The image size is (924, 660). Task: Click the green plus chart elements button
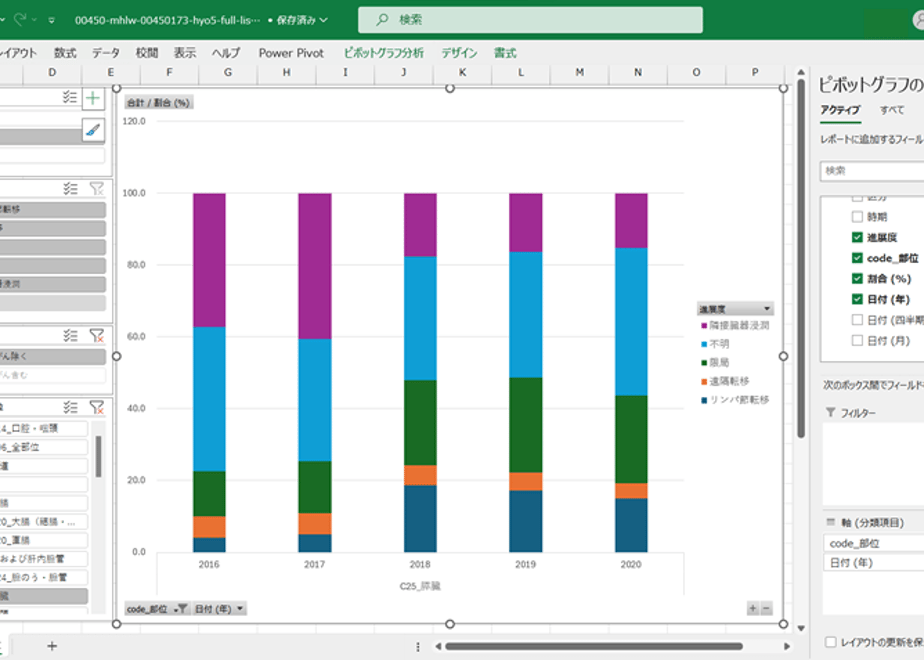click(93, 98)
